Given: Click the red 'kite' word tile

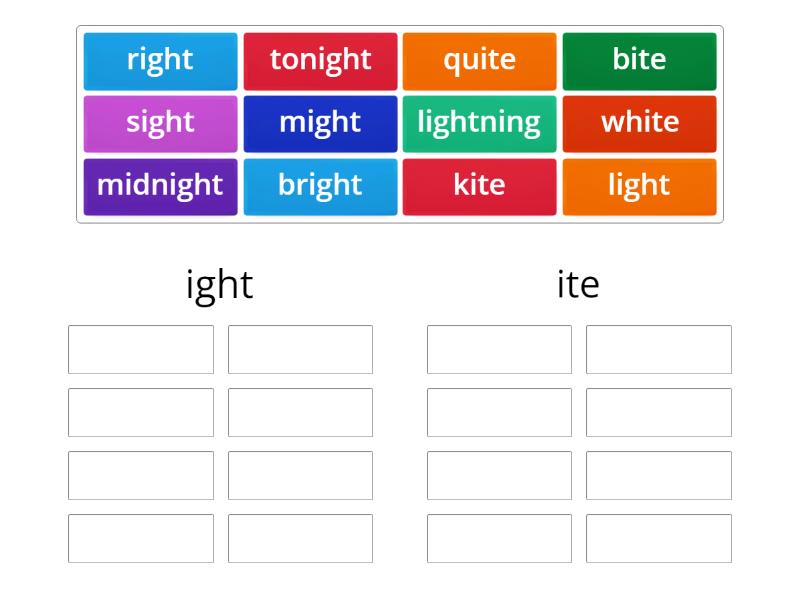Looking at the screenshot, I should point(480,187).
